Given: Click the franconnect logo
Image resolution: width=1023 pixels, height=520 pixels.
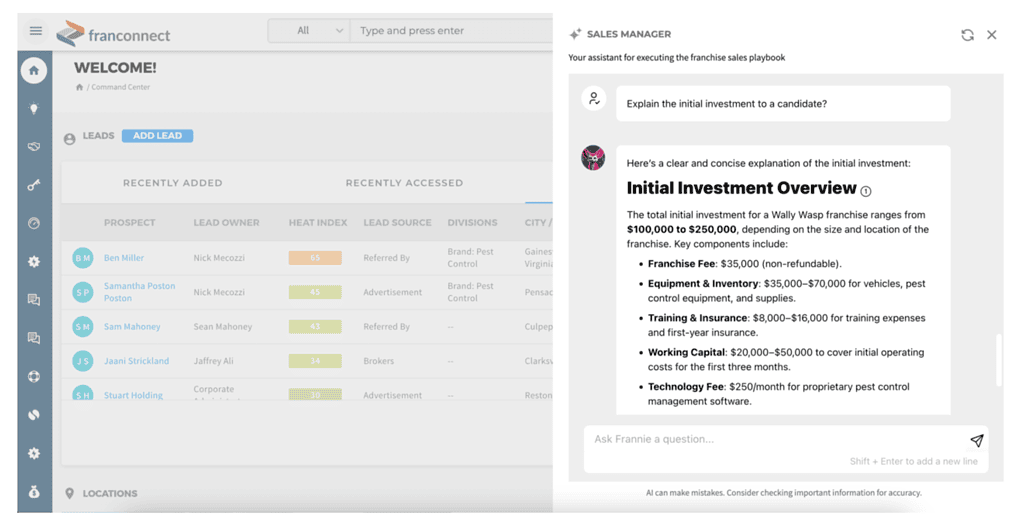Looking at the screenshot, I should tap(114, 34).
